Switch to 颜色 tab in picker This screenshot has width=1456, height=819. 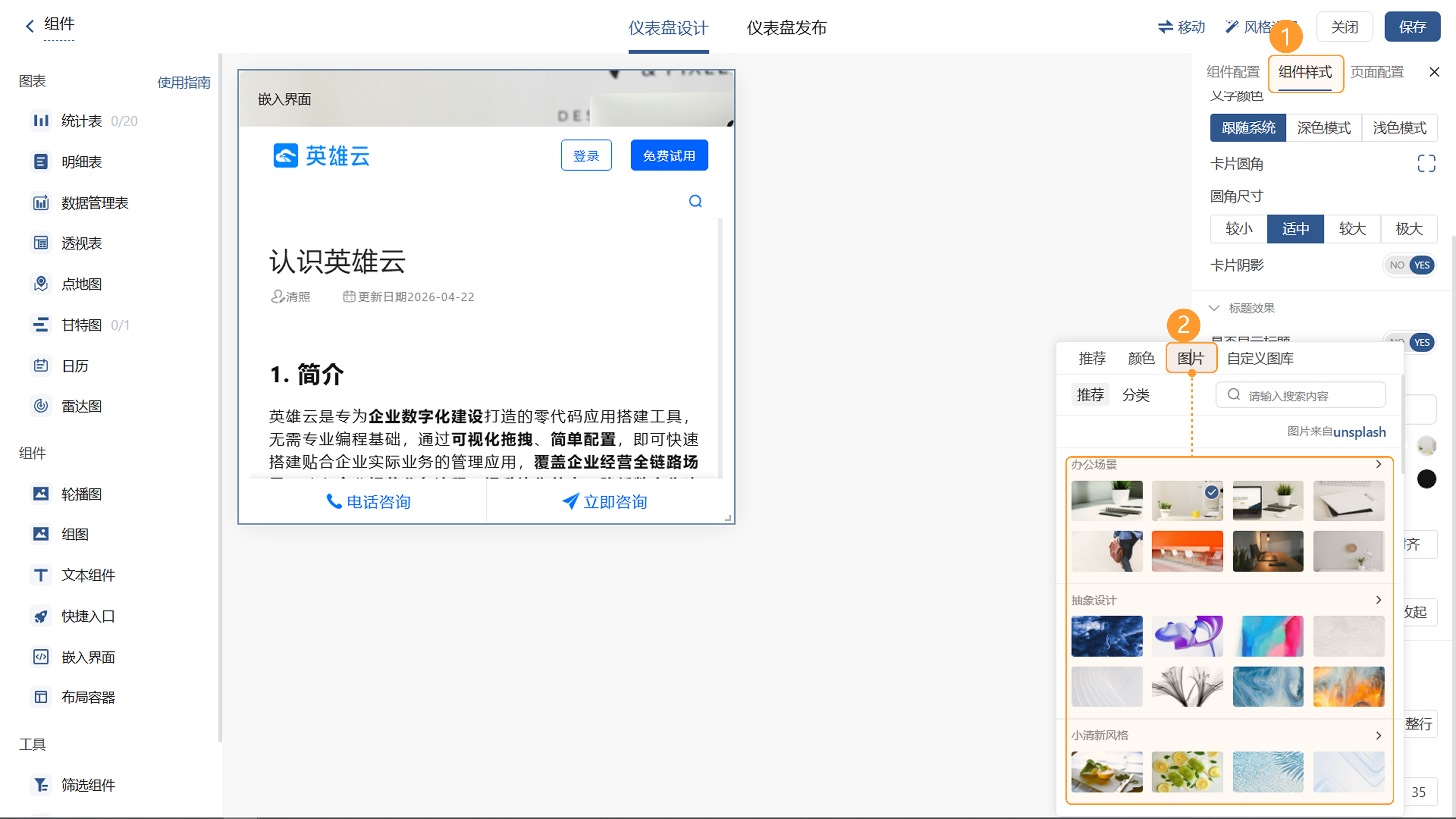tap(1141, 358)
